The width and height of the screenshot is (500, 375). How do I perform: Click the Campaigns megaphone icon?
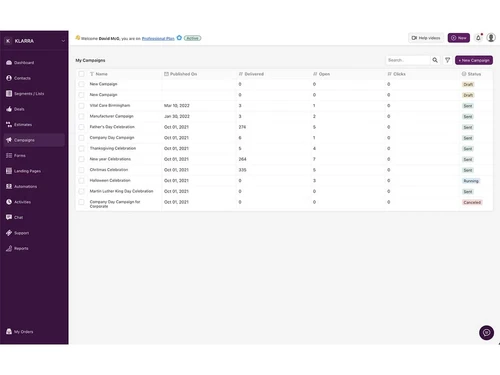(x=9, y=140)
